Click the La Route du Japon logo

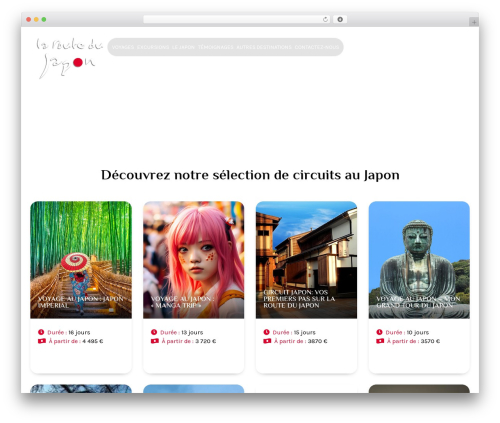point(70,58)
